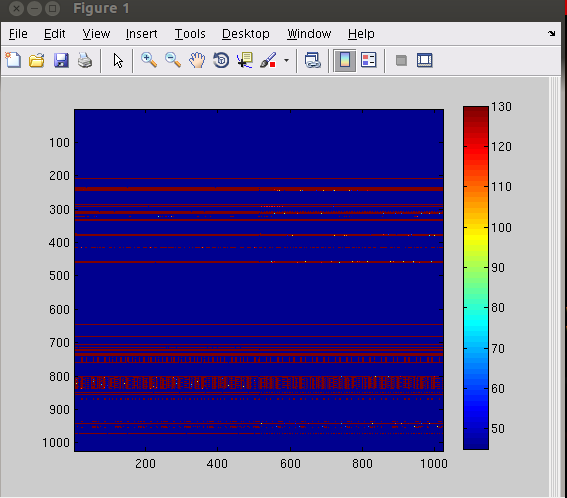Click the Link Plot icon
The height and width of the screenshot is (498, 567).
tap(312, 60)
